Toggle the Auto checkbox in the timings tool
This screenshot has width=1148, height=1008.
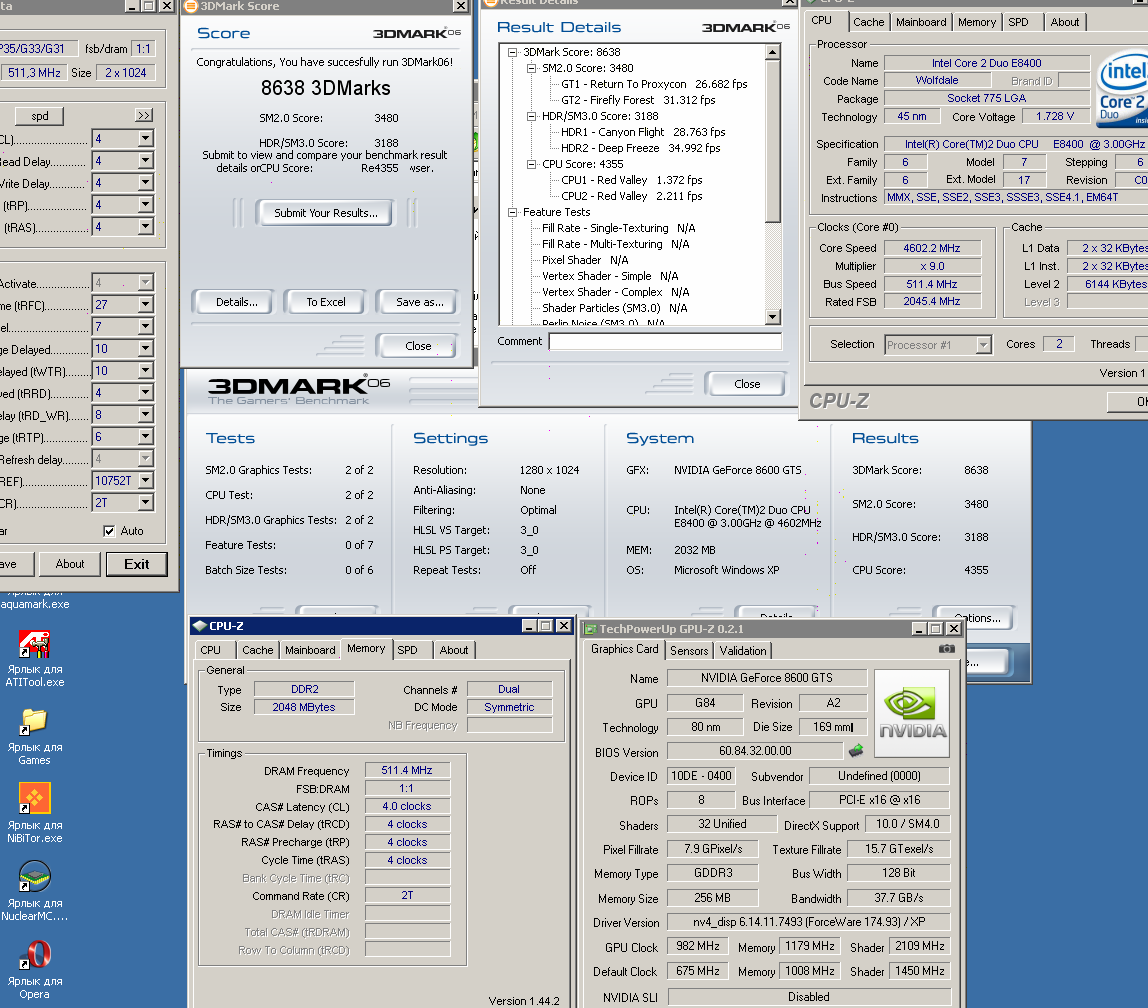tap(109, 531)
